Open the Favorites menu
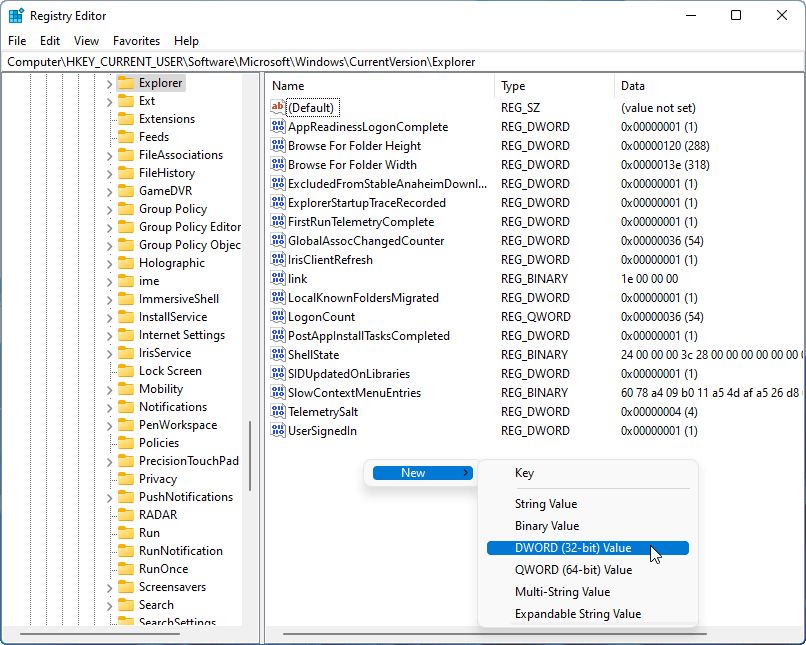The height and width of the screenshot is (645, 806). point(136,41)
